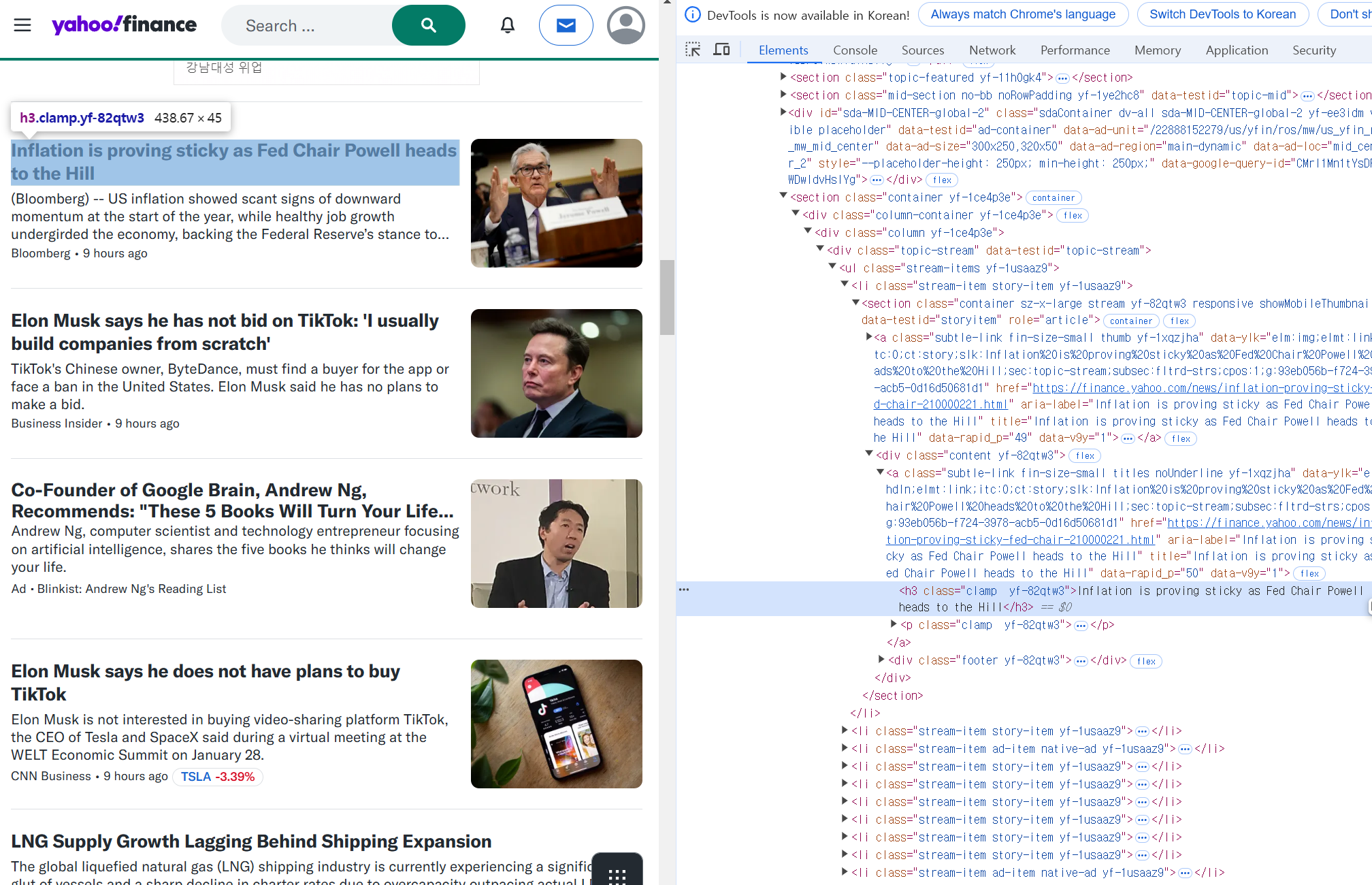Open the Andrew Ng photo thumbnail
This screenshot has width=1372, height=885.
[x=557, y=543]
